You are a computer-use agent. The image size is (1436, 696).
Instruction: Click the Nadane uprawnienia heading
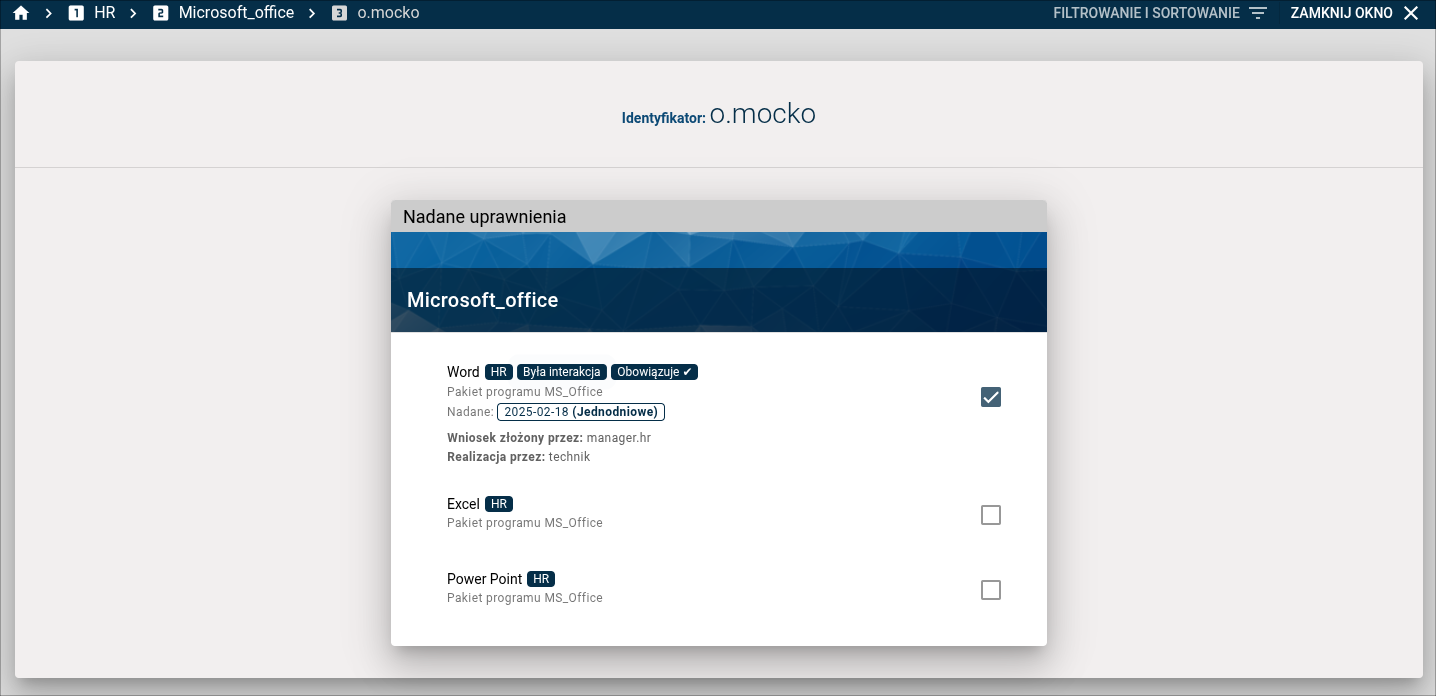484,217
